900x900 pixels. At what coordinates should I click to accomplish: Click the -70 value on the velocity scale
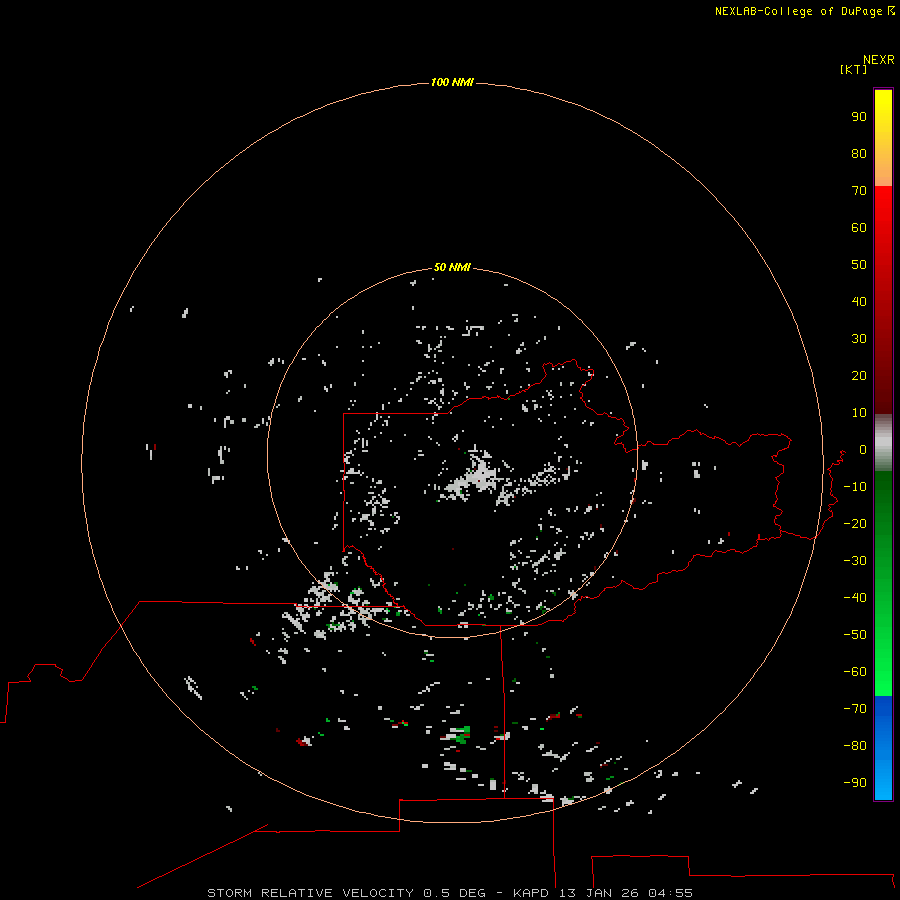pos(855,709)
